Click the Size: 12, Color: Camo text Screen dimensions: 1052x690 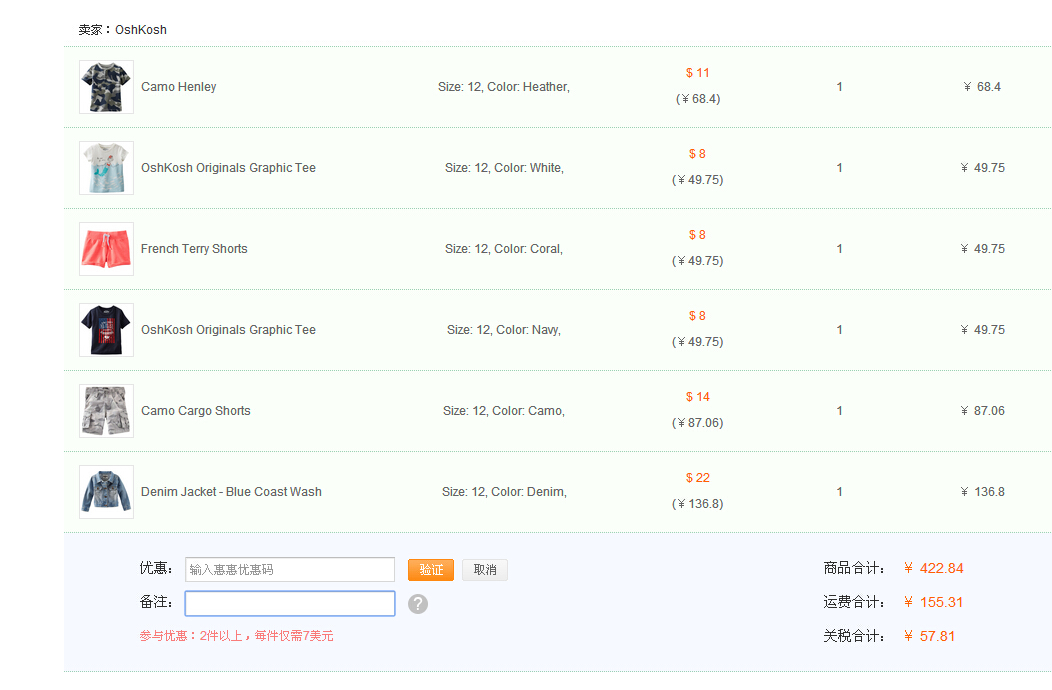tap(504, 411)
